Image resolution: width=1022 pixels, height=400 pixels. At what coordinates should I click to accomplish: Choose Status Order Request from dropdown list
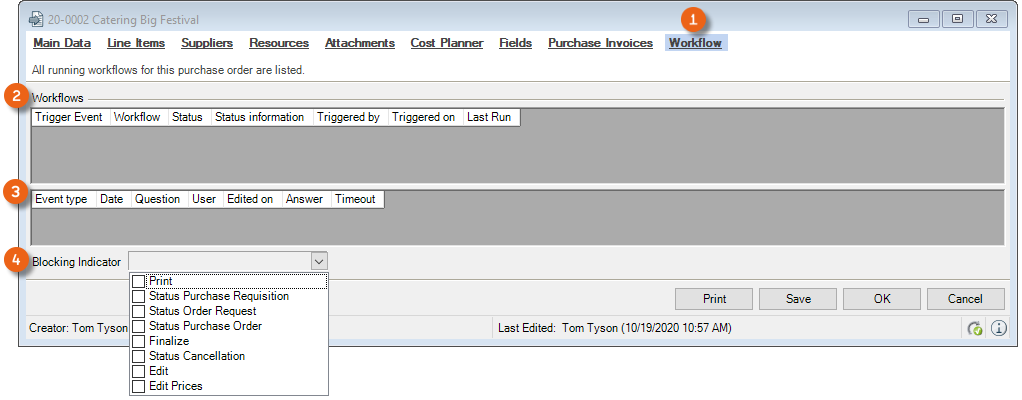tap(202, 311)
